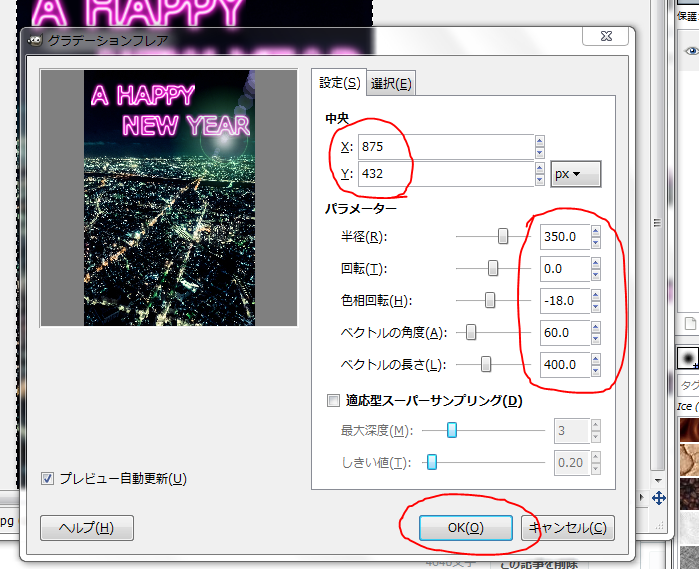Click the 色相回転(H) slider handle
The width and height of the screenshot is (699, 569).
[x=490, y=300]
